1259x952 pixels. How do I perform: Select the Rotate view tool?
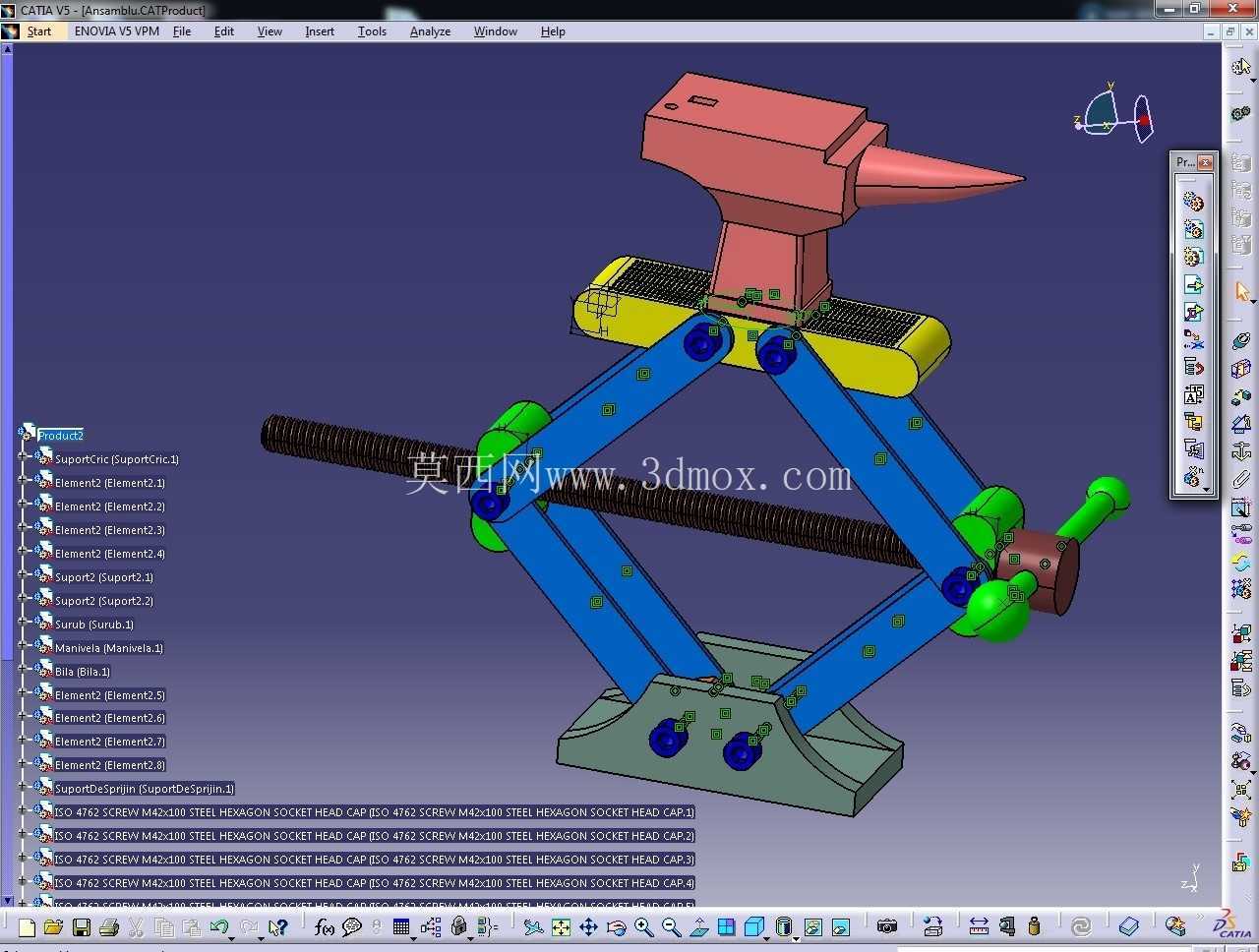point(617,927)
